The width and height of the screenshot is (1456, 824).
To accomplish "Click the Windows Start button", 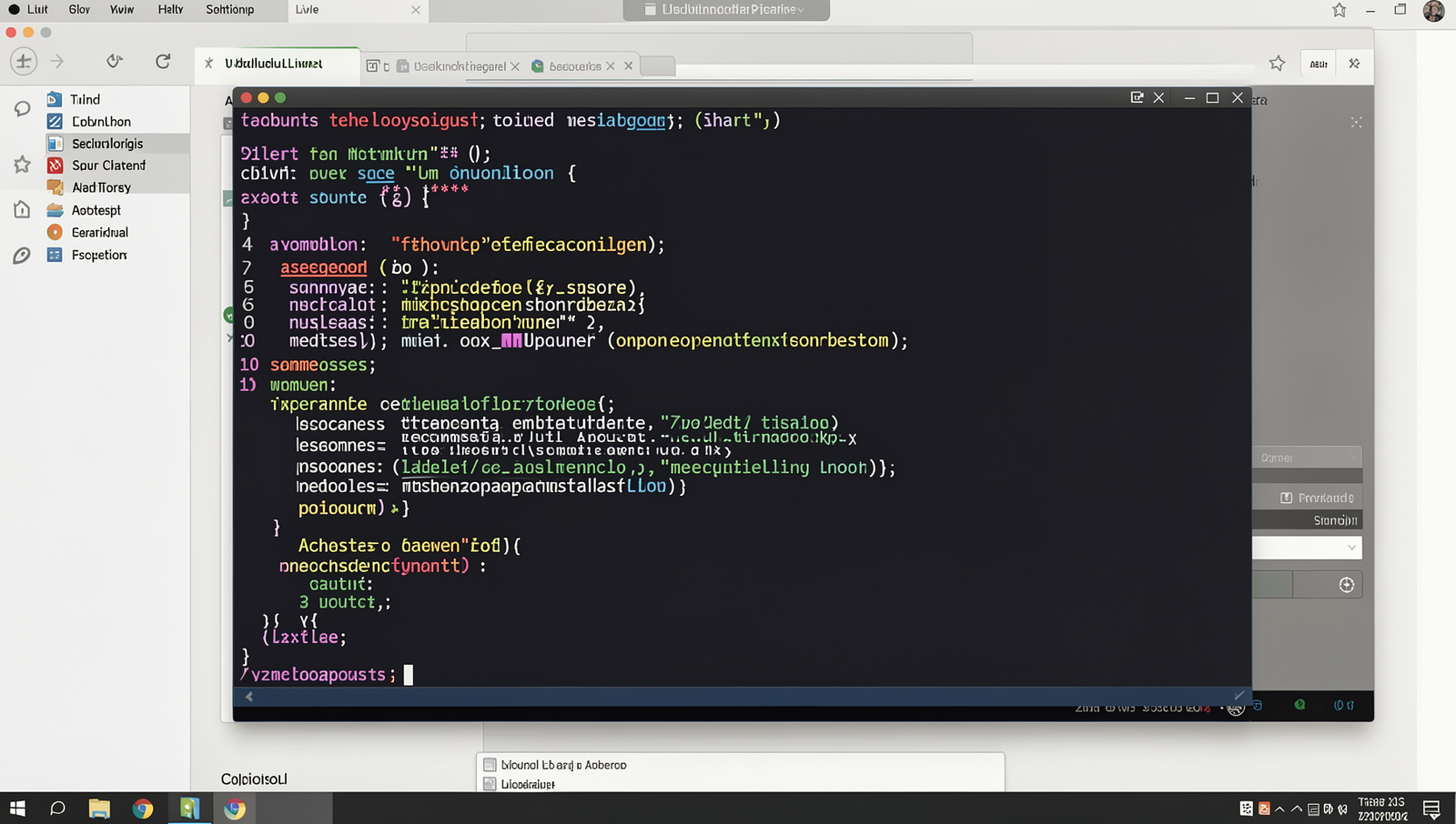I will coord(17,809).
